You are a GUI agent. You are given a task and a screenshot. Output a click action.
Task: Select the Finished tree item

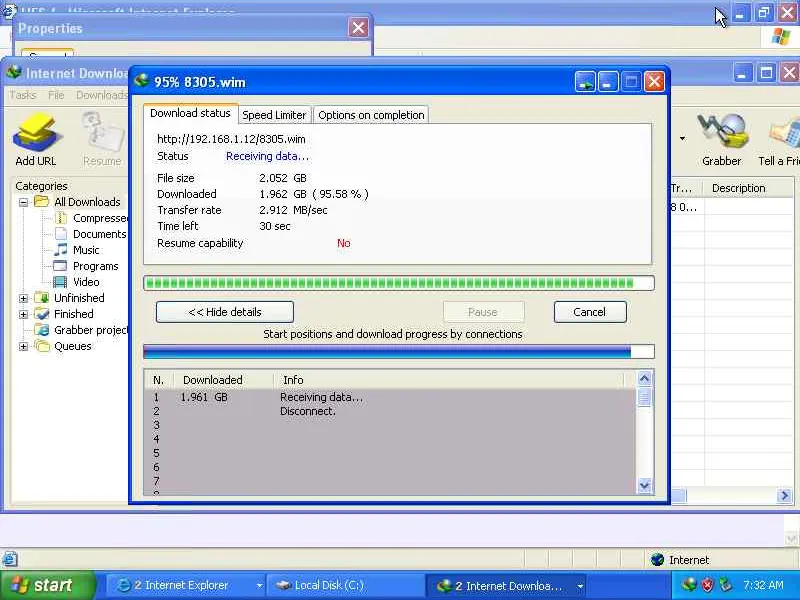tap(74, 314)
